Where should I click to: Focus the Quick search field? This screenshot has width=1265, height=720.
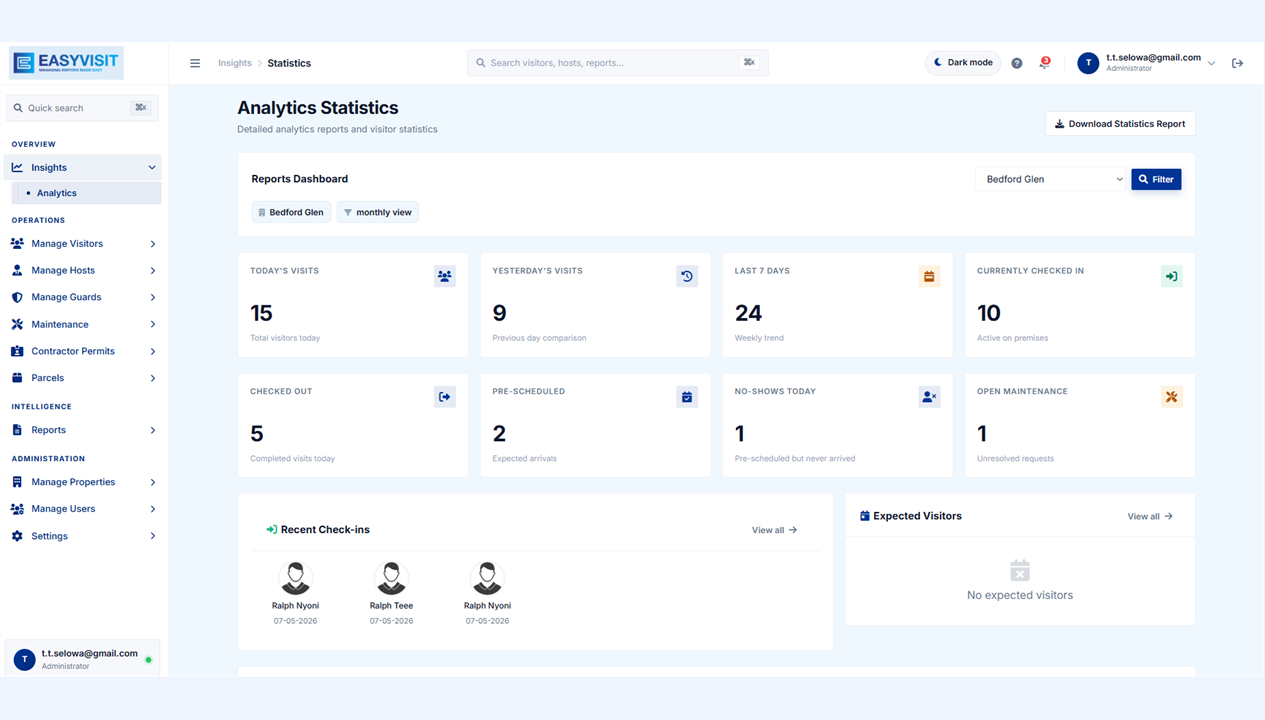[x=82, y=108]
